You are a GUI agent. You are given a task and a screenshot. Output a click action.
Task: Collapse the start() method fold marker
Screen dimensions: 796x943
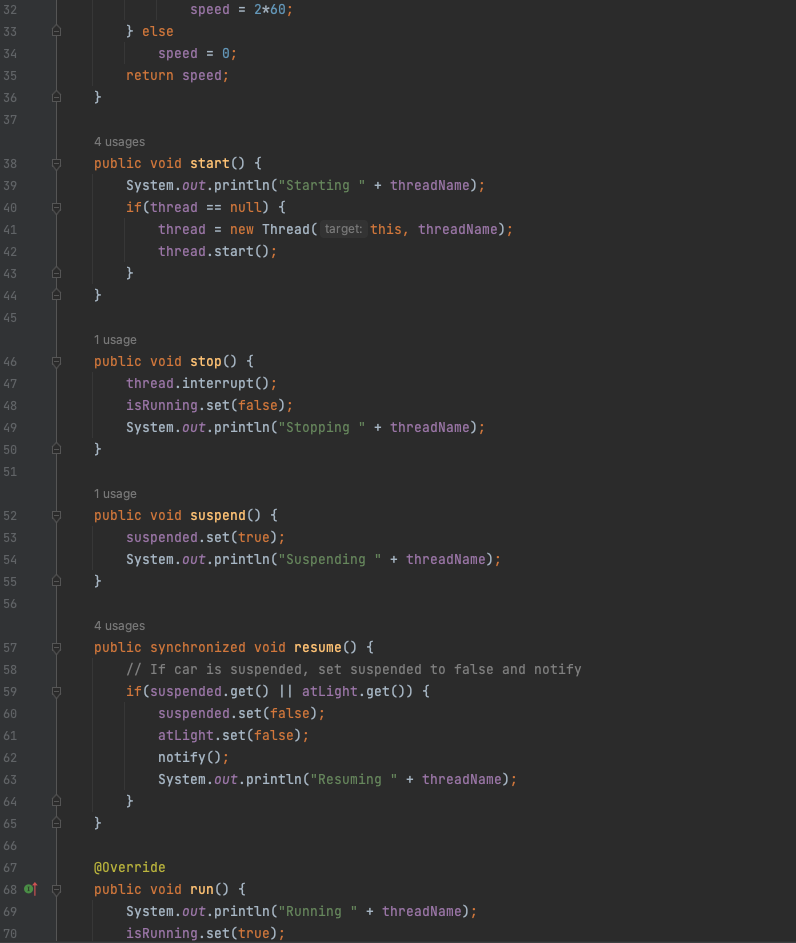point(57,164)
